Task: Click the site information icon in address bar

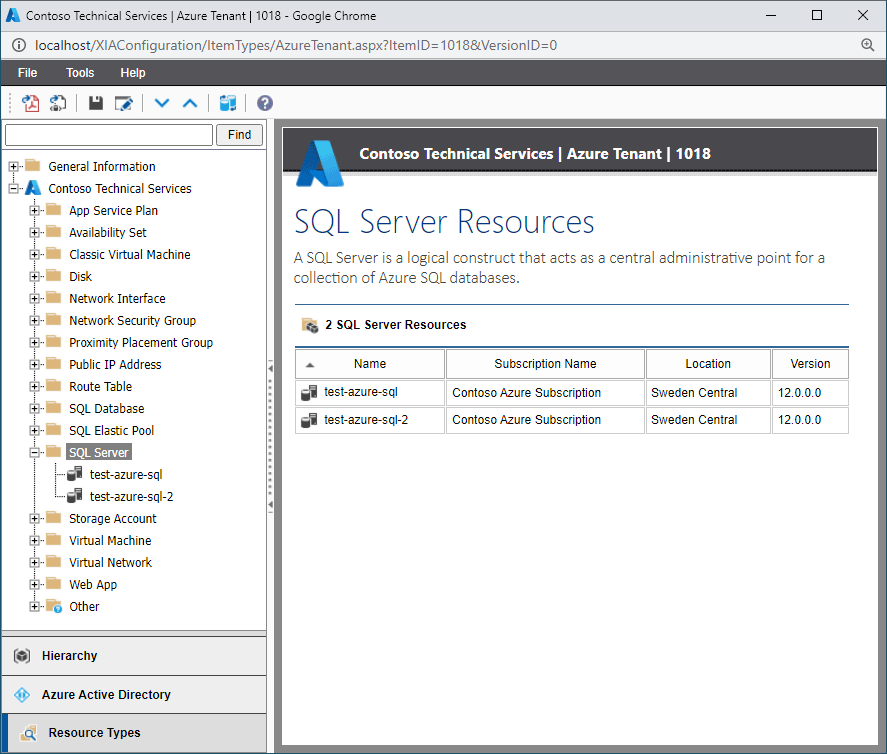Action: [x=19, y=45]
